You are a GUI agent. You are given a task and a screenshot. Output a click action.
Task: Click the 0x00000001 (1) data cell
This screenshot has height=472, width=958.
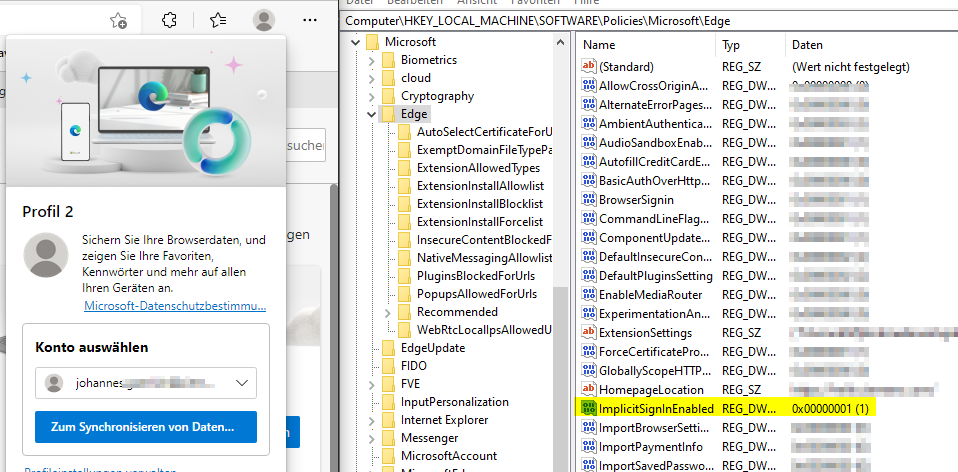(830, 408)
